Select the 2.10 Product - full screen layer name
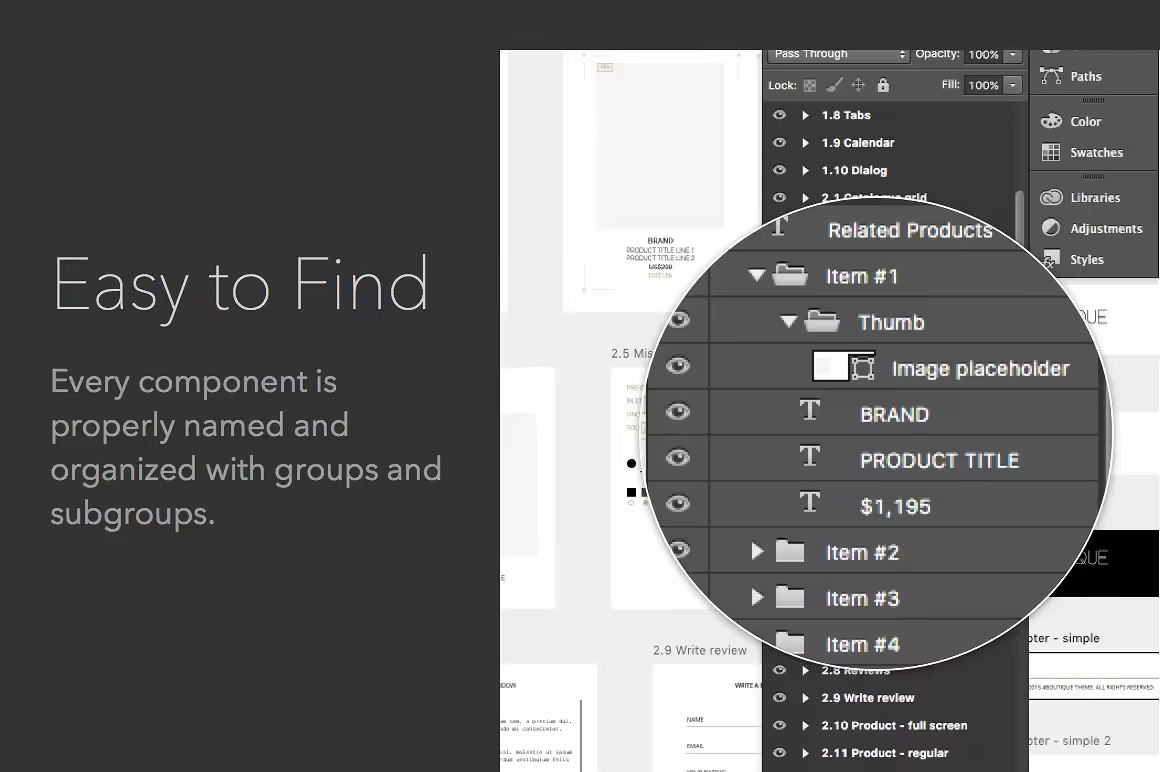The width and height of the screenshot is (1160, 772). point(894,725)
